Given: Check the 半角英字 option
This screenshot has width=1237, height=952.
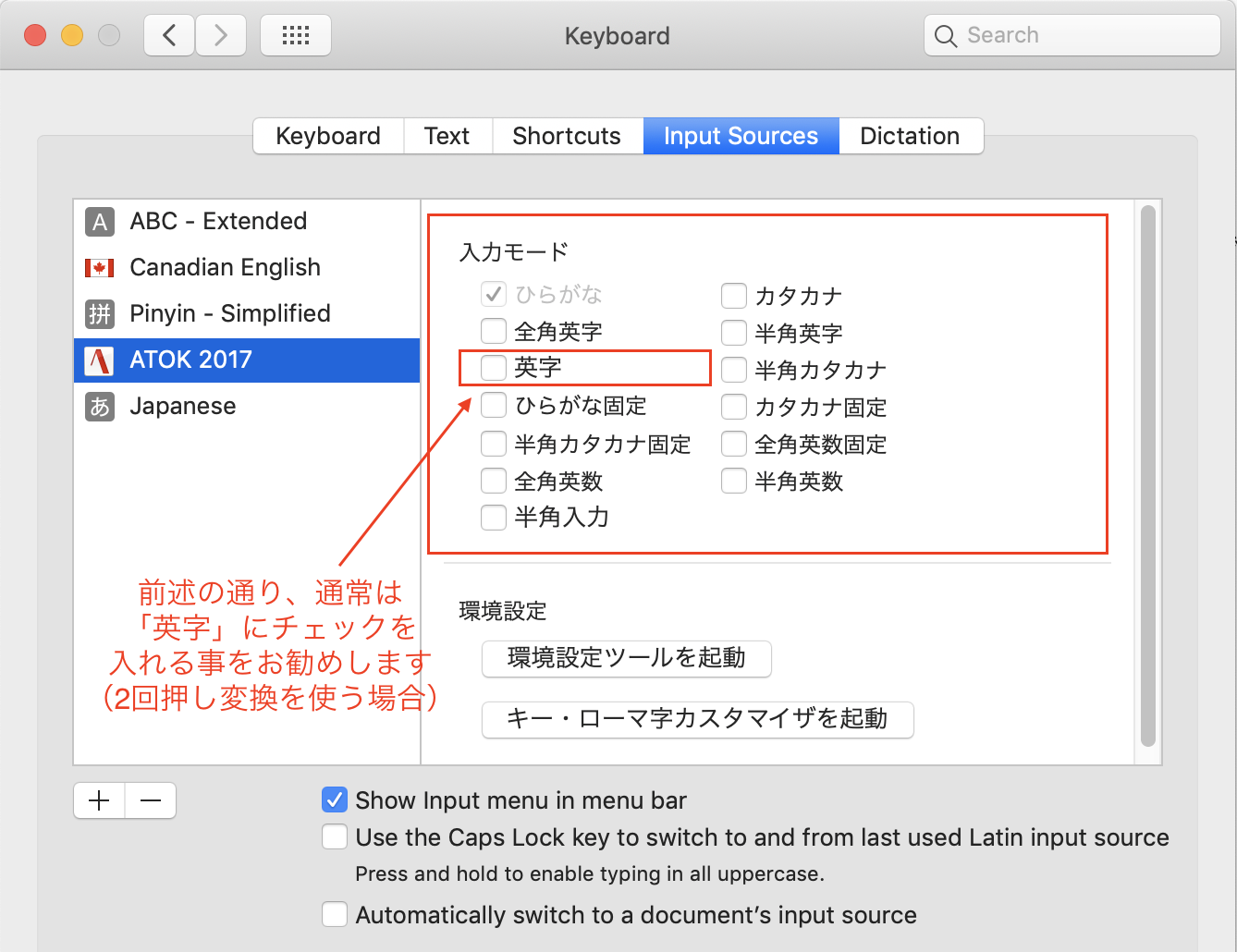Looking at the screenshot, I should [x=734, y=333].
